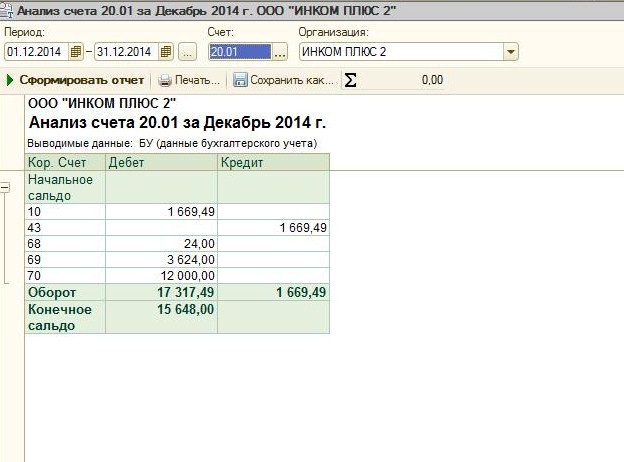Click report heading Анализ счета 20.01 за Декабрь 2014
This screenshot has width=624, height=462.
pos(177,122)
